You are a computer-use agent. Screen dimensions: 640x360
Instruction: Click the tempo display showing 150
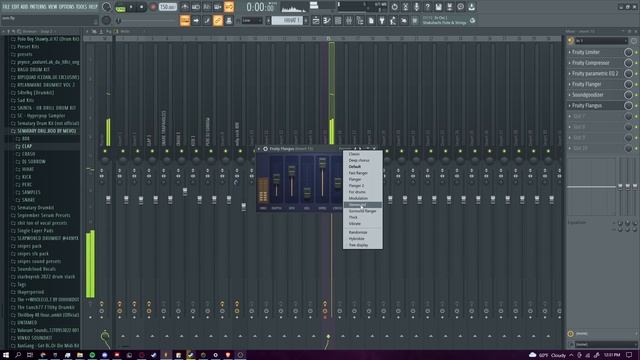(168, 7)
